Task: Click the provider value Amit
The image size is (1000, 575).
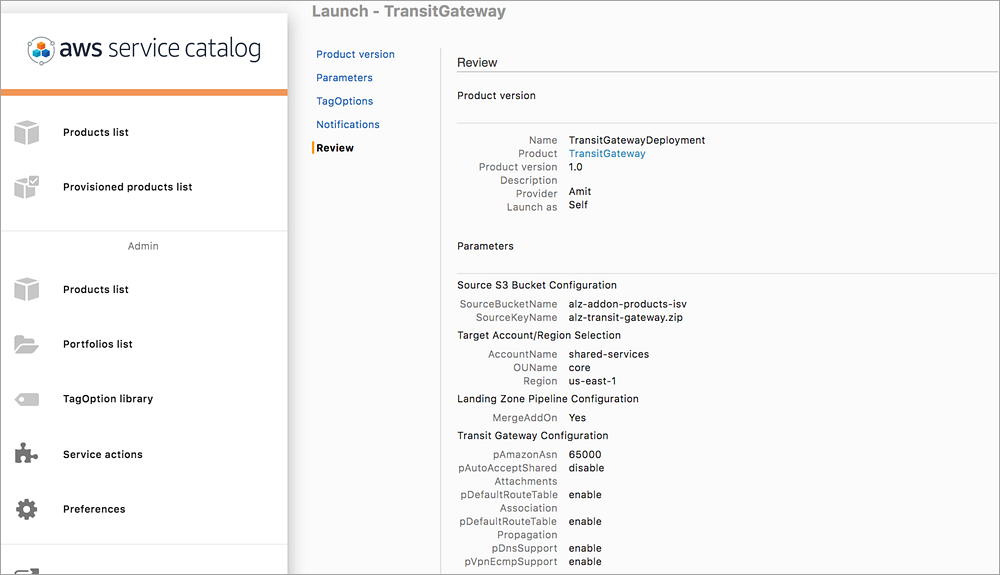Action: pyautogui.click(x=580, y=191)
